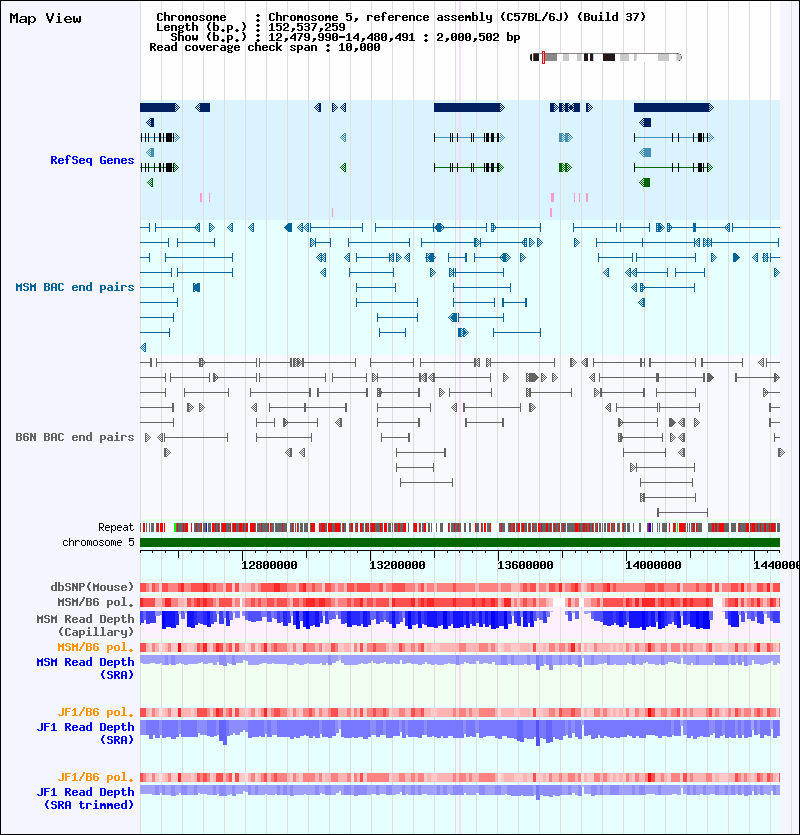This screenshot has width=800, height=835.
Task: Click the 14000000 position label on the axis
Action: [653, 565]
